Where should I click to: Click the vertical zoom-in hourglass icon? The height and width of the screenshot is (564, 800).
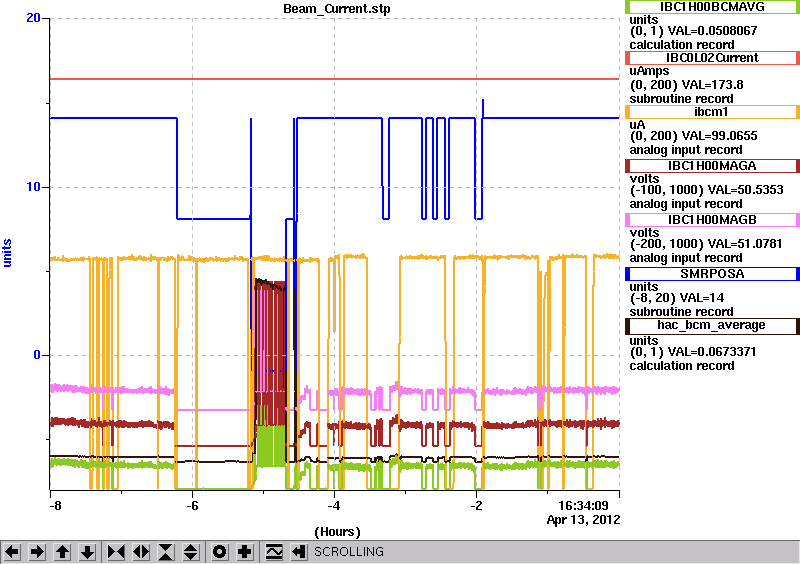(x=166, y=552)
